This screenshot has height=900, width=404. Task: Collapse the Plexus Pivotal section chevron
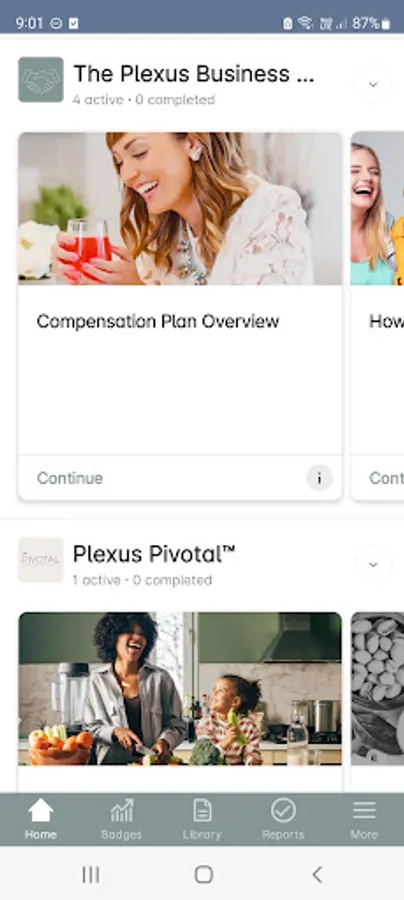(x=373, y=564)
